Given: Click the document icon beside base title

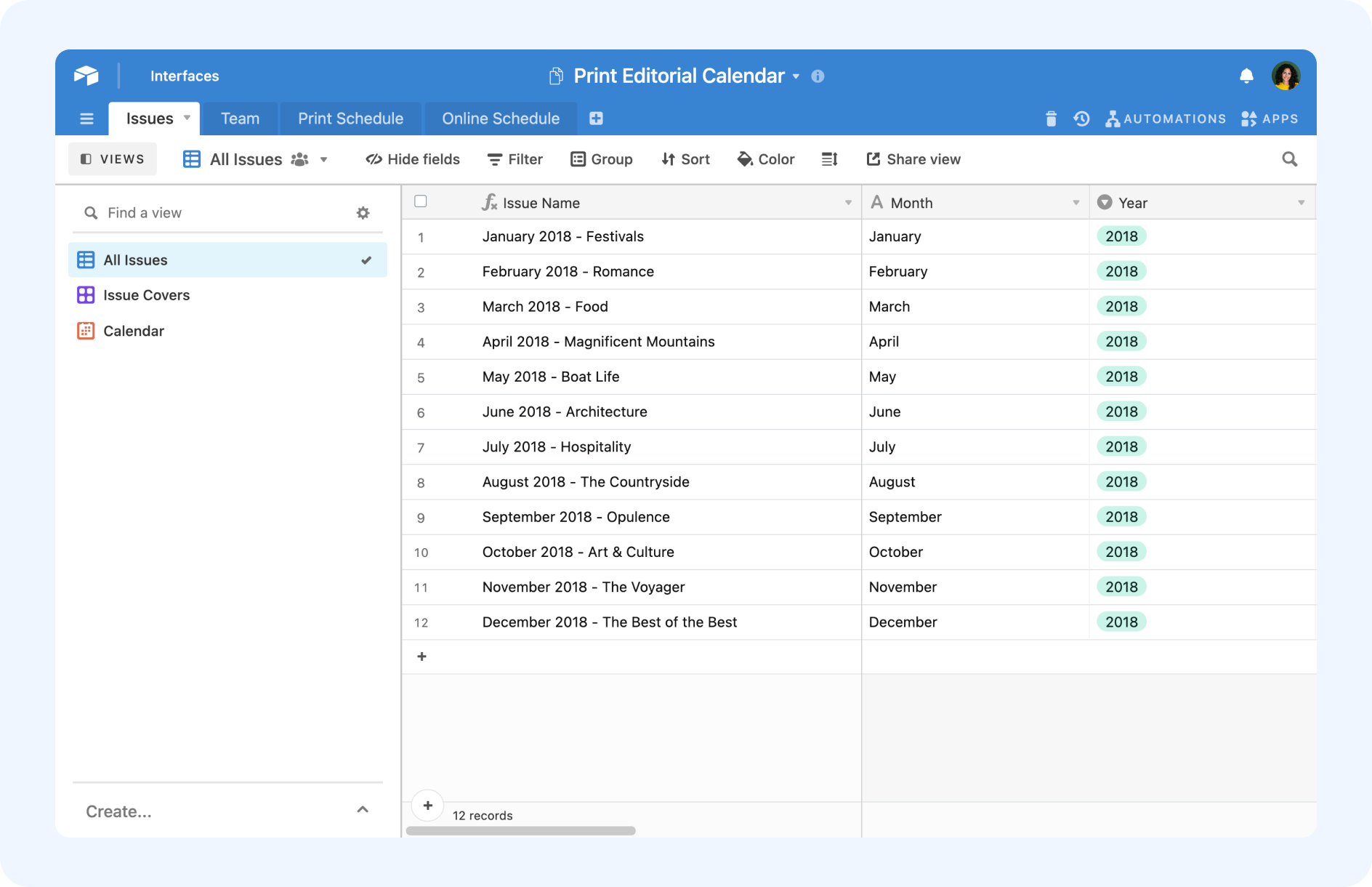Looking at the screenshot, I should (556, 76).
